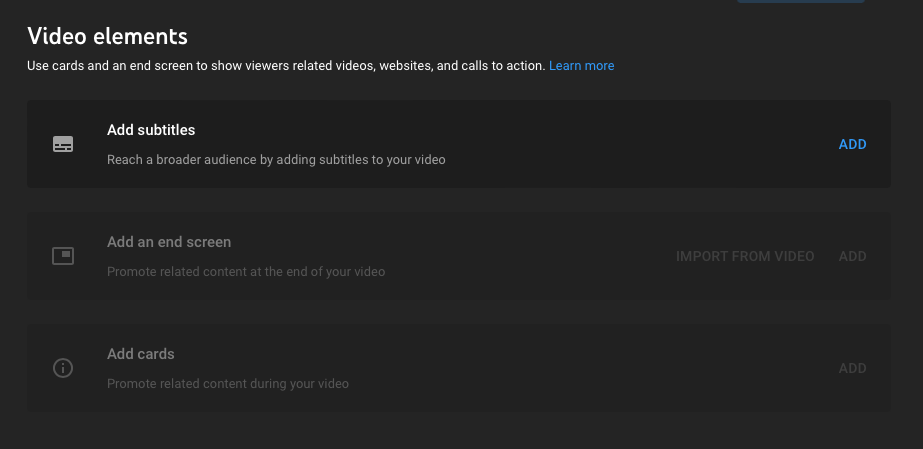Select the 'Add subtitles' title text
The height and width of the screenshot is (449, 923).
click(151, 130)
